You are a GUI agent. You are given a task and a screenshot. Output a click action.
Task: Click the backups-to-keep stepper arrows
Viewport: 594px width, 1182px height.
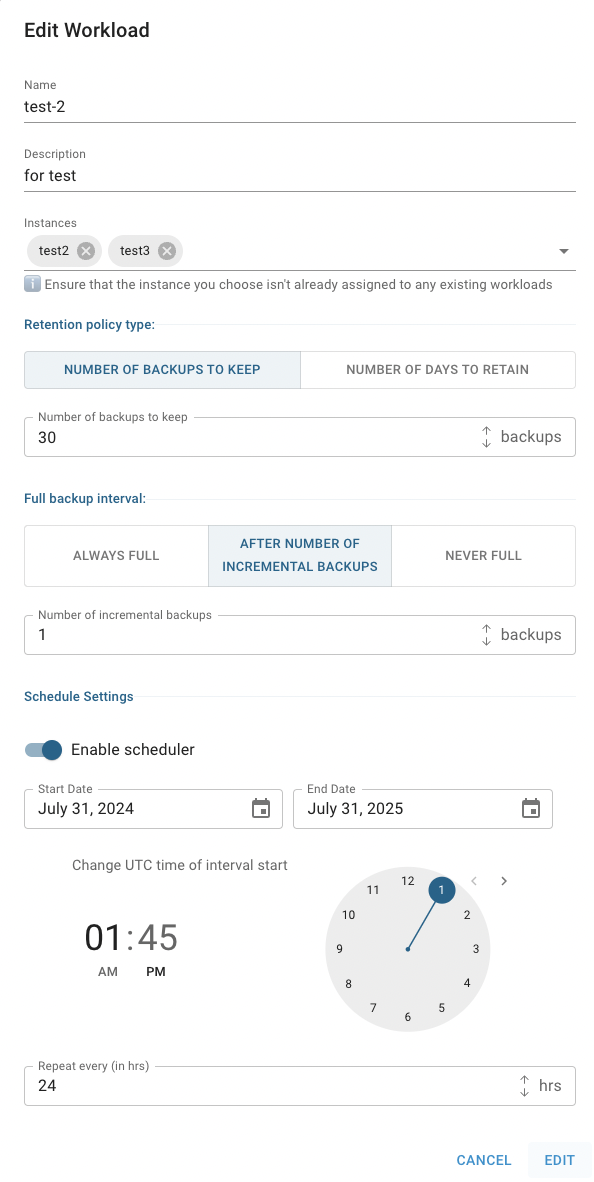point(486,436)
